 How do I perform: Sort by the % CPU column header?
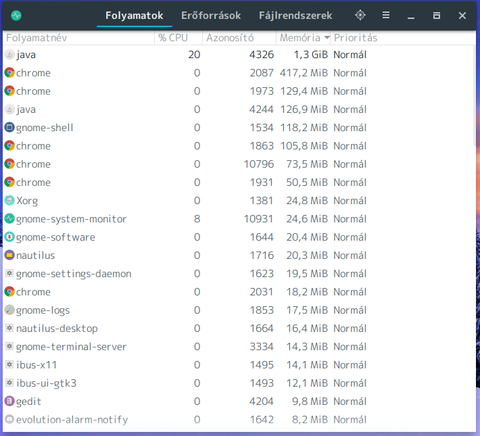coord(178,38)
